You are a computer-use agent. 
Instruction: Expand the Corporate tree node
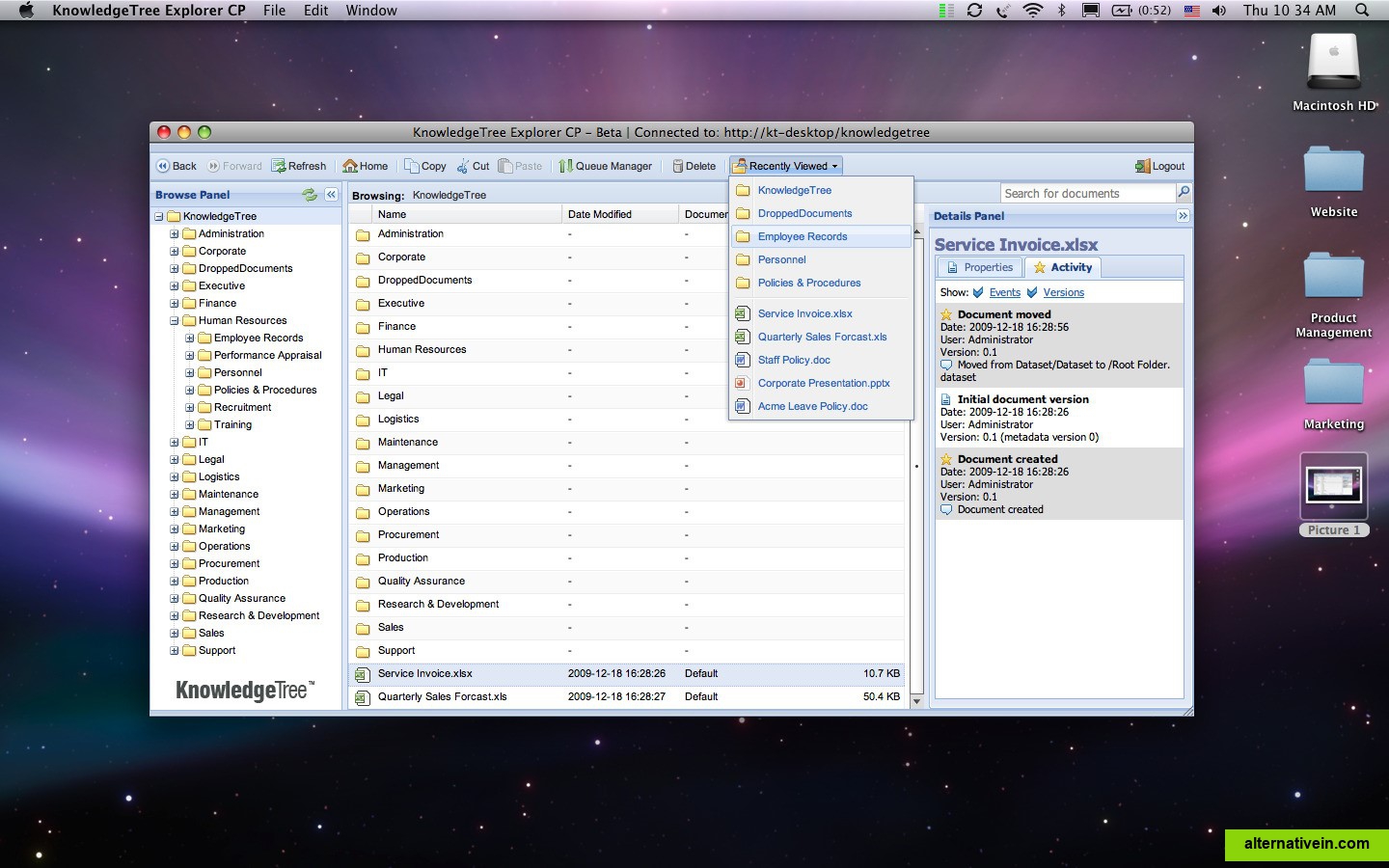click(x=175, y=252)
